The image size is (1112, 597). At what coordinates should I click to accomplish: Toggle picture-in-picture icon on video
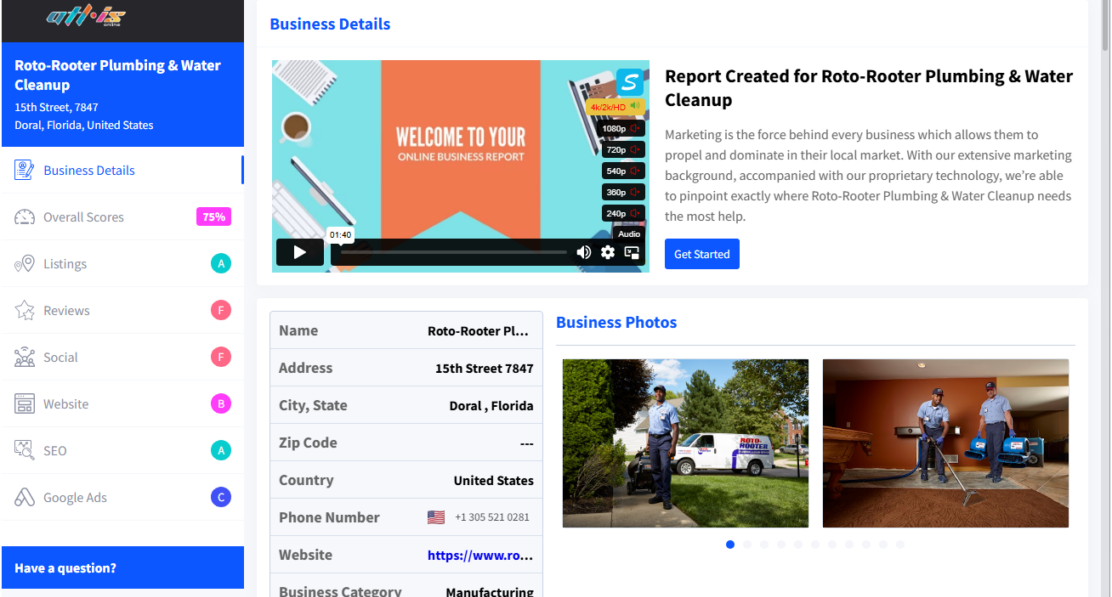(x=632, y=252)
